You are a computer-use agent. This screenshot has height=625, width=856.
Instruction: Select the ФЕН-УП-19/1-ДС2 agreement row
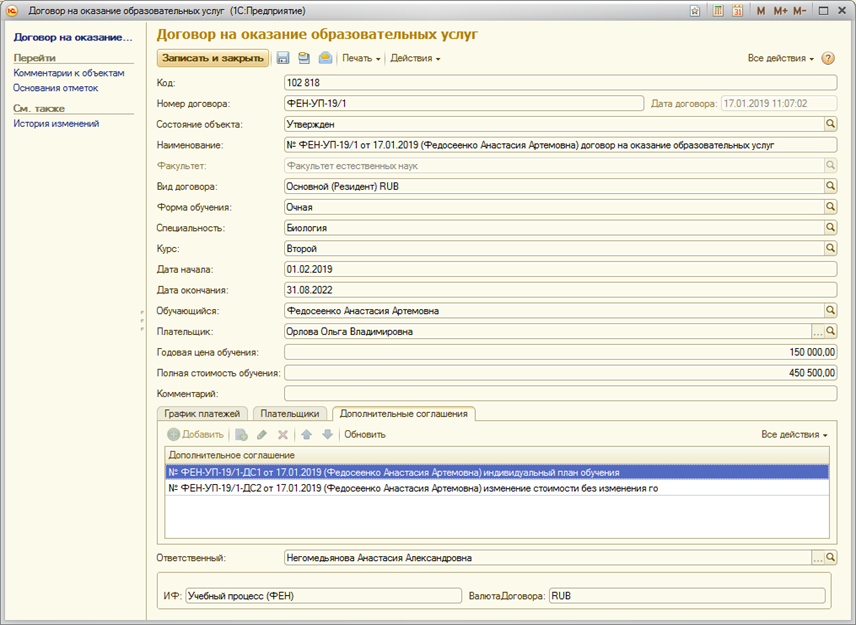[x=413, y=489]
